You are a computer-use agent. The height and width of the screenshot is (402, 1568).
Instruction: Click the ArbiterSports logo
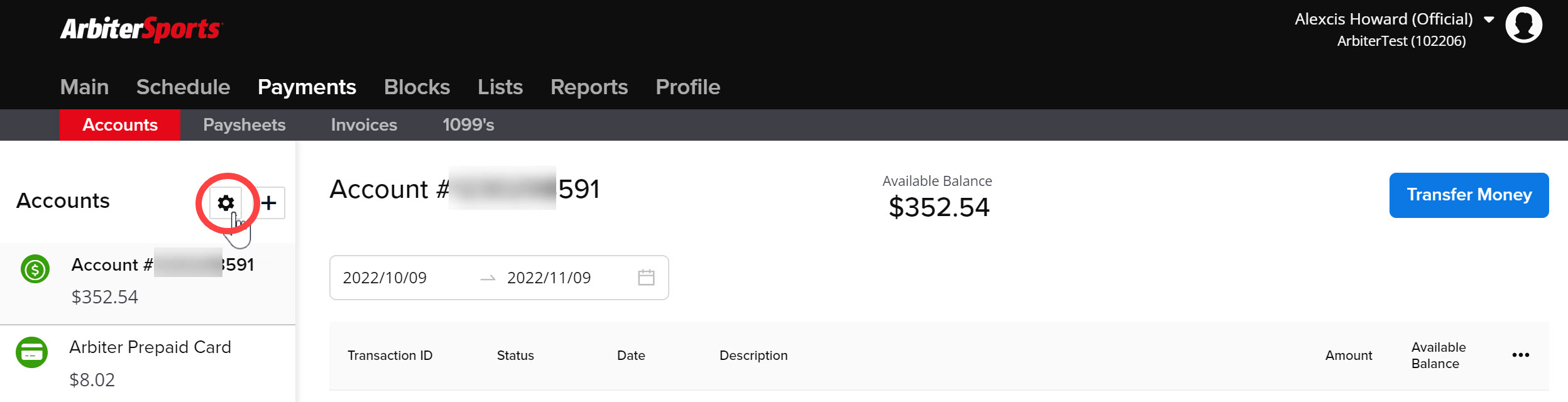click(141, 29)
